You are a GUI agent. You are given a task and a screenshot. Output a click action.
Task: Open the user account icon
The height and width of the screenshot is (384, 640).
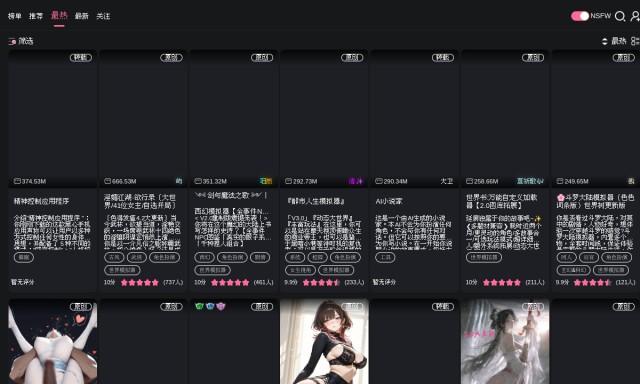tap(635, 16)
